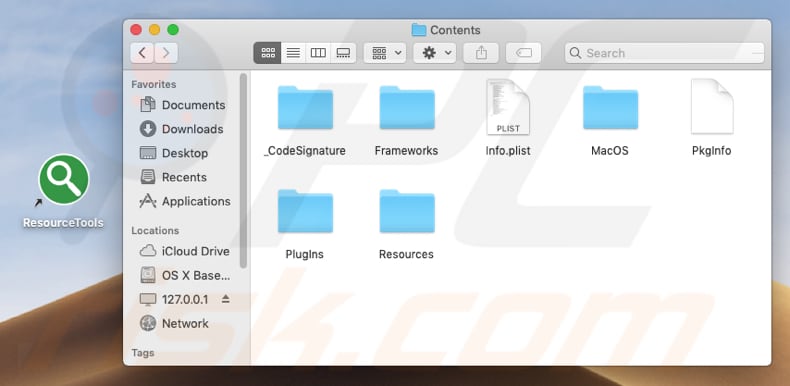Open Documents in the sidebar
Screen dimensions: 790x386
pyautogui.click(x=183, y=105)
